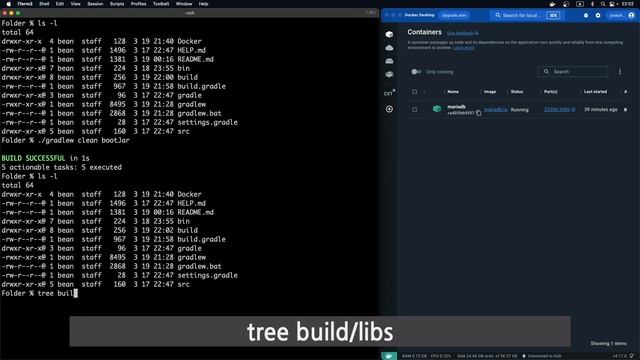Open the Volumes icon in Docker sidebar
The height and width of the screenshot is (360, 640).
coord(389,61)
